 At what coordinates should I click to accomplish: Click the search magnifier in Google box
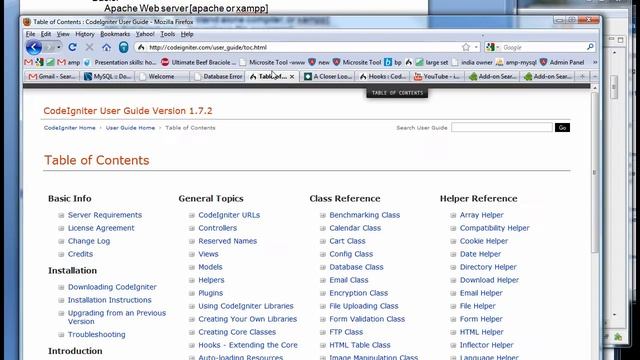[590, 47]
